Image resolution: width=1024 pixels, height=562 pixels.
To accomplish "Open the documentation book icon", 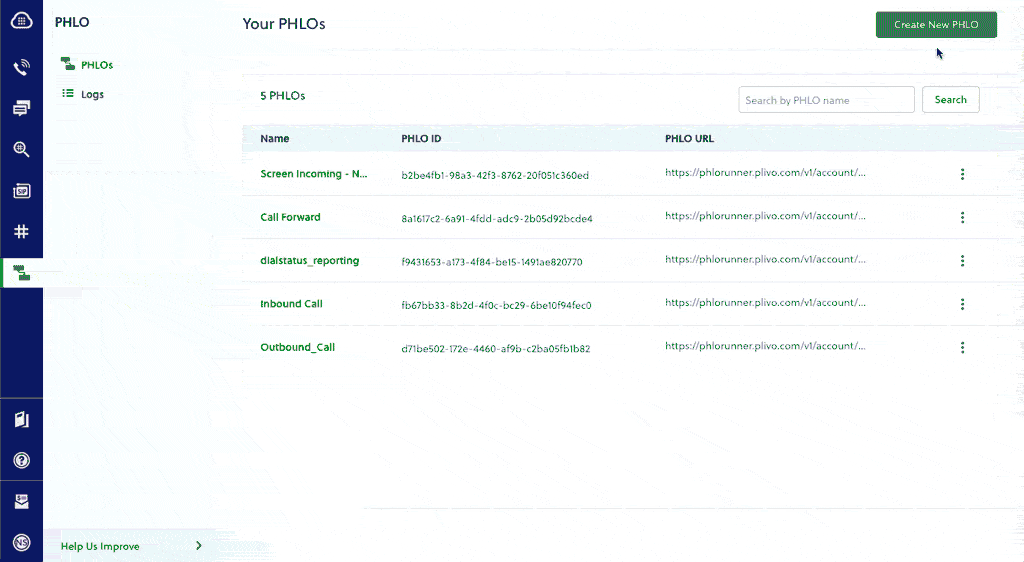I will click(21, 419).
